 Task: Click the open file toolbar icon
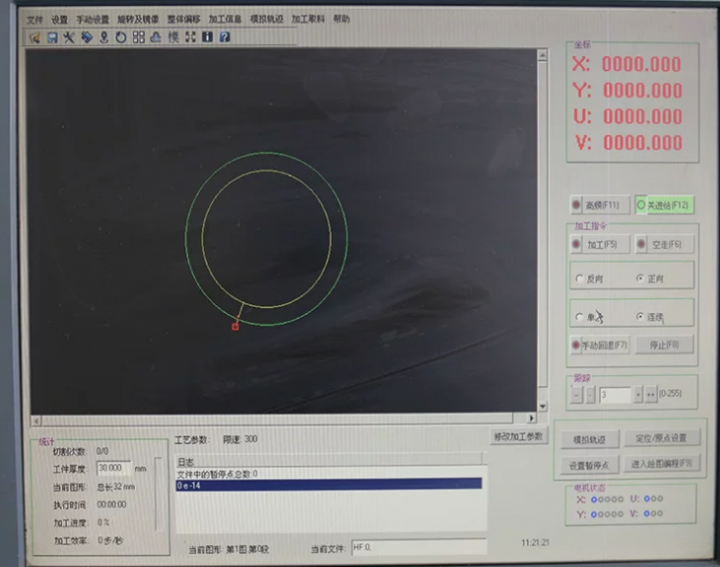coord(35,37)
